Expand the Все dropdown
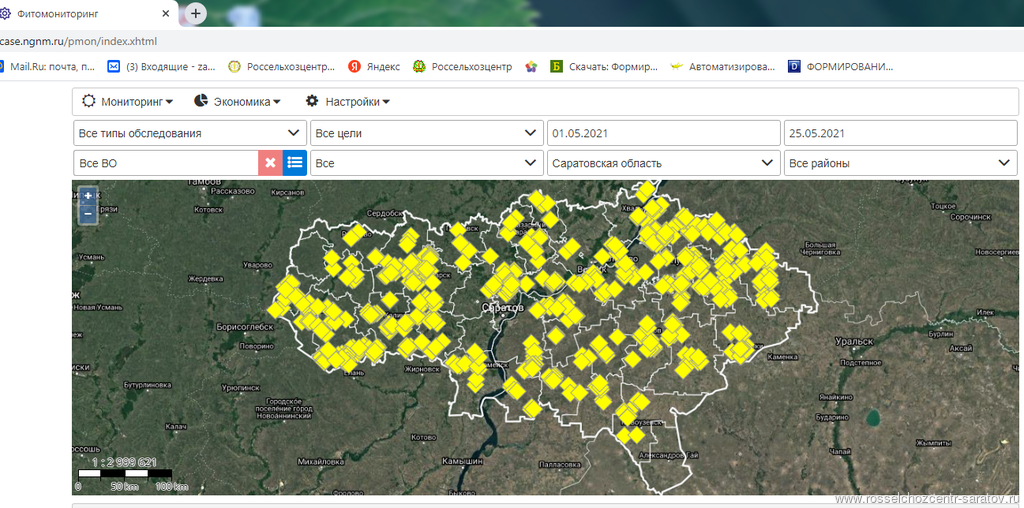 (426, 163)
